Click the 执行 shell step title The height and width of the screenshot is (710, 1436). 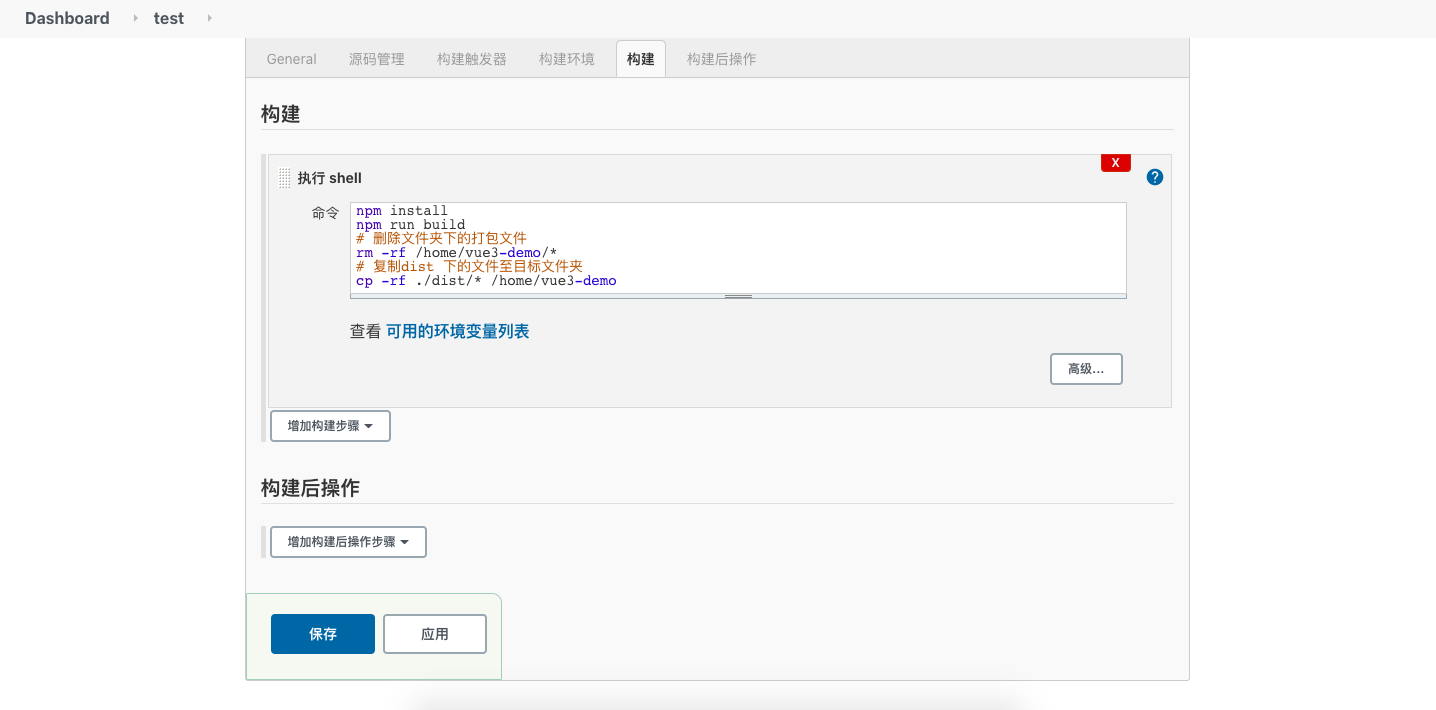(330, 178)
